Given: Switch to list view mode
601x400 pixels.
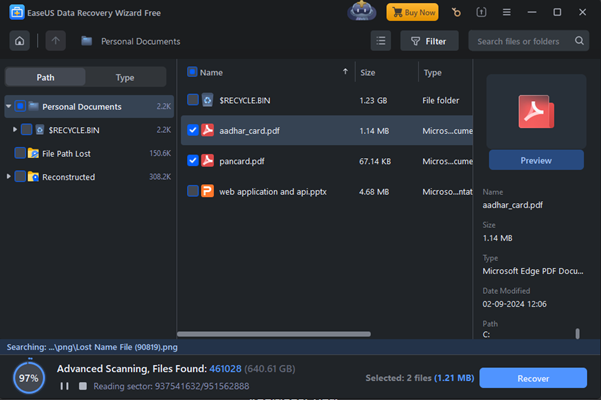Looking at the screenshot, I should click(x=381, y=41).
